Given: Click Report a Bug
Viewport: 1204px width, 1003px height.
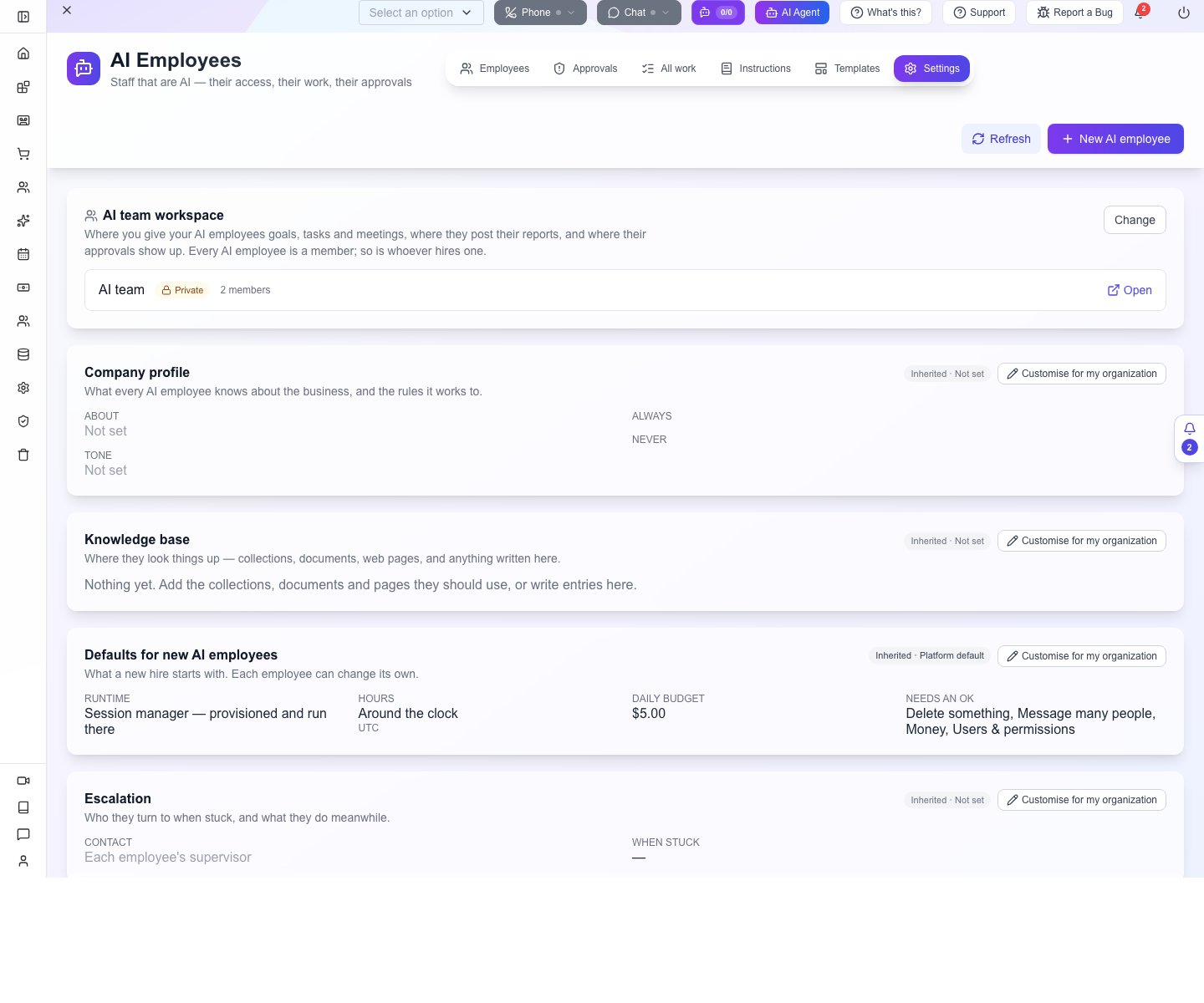Looking at the screenshot, I should (x=1074, y=13).
